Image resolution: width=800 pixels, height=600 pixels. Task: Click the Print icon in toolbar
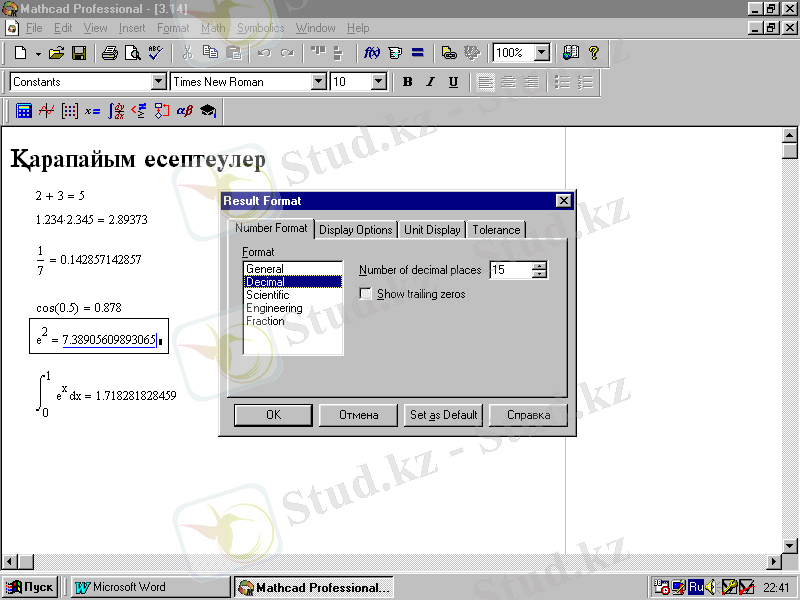(109, 53)
